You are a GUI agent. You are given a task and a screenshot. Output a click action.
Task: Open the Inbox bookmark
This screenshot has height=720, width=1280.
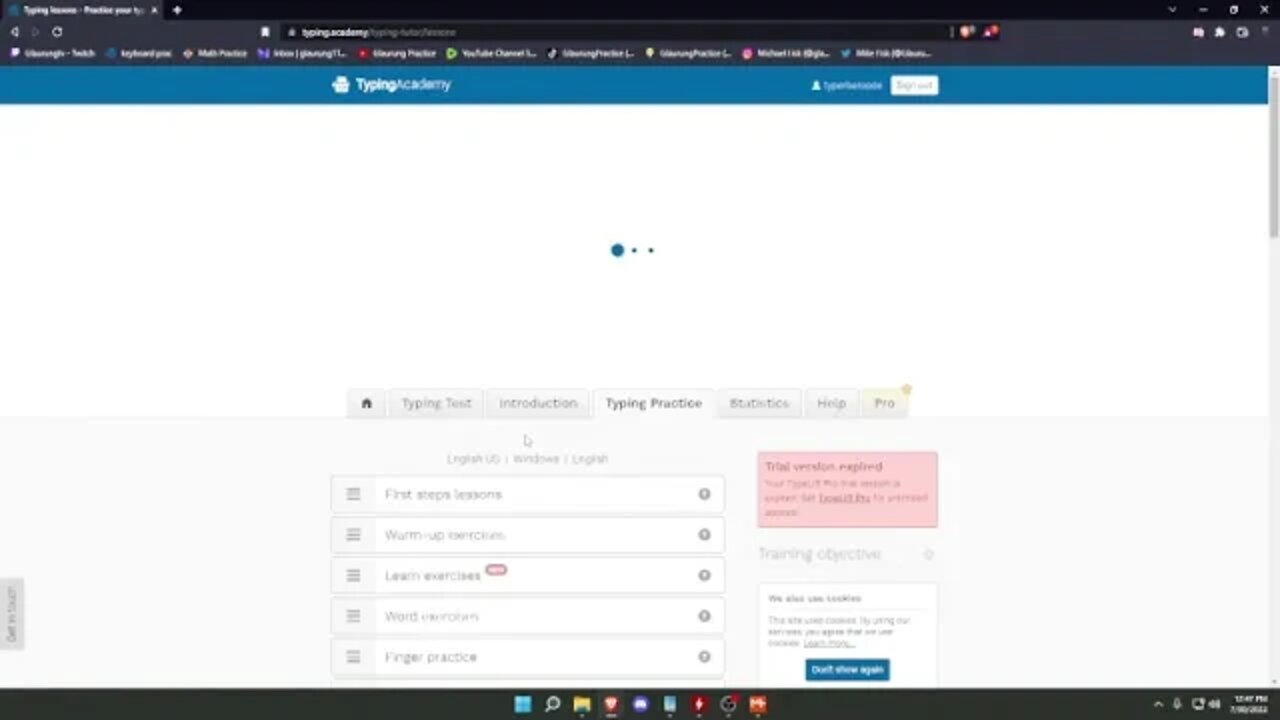[x=302, y=53]
